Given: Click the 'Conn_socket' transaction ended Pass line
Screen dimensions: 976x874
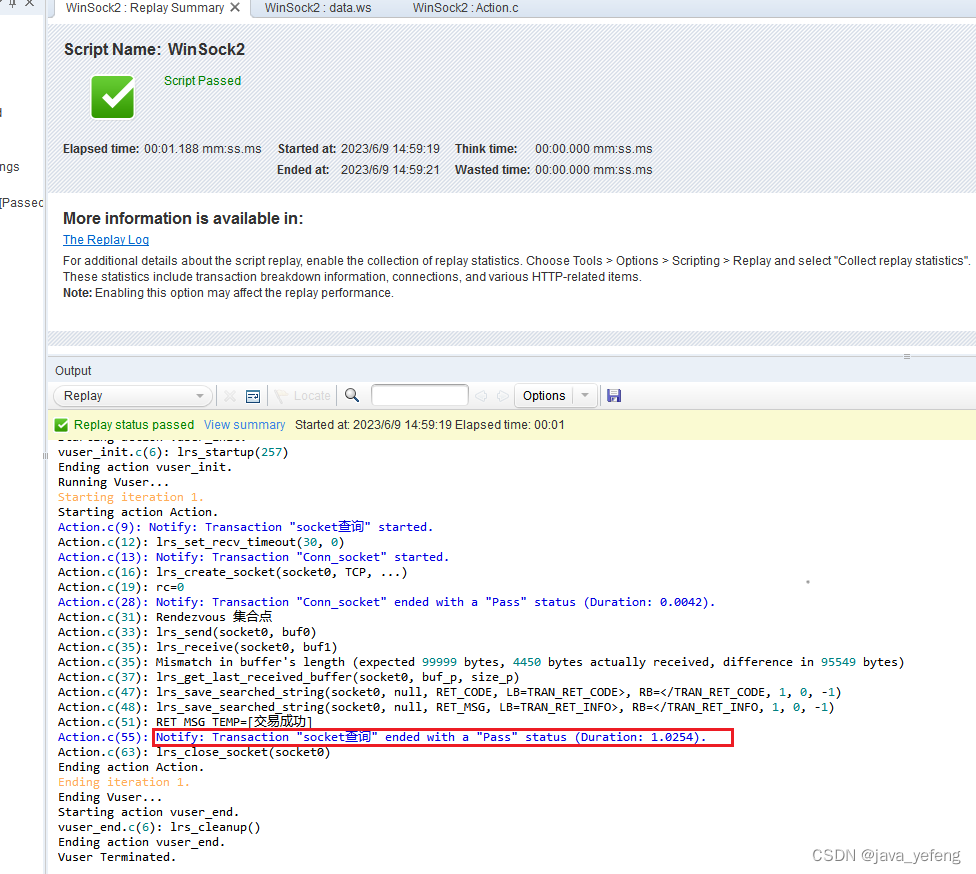Looking at the screenshot, I should click(x=386, y=602).
